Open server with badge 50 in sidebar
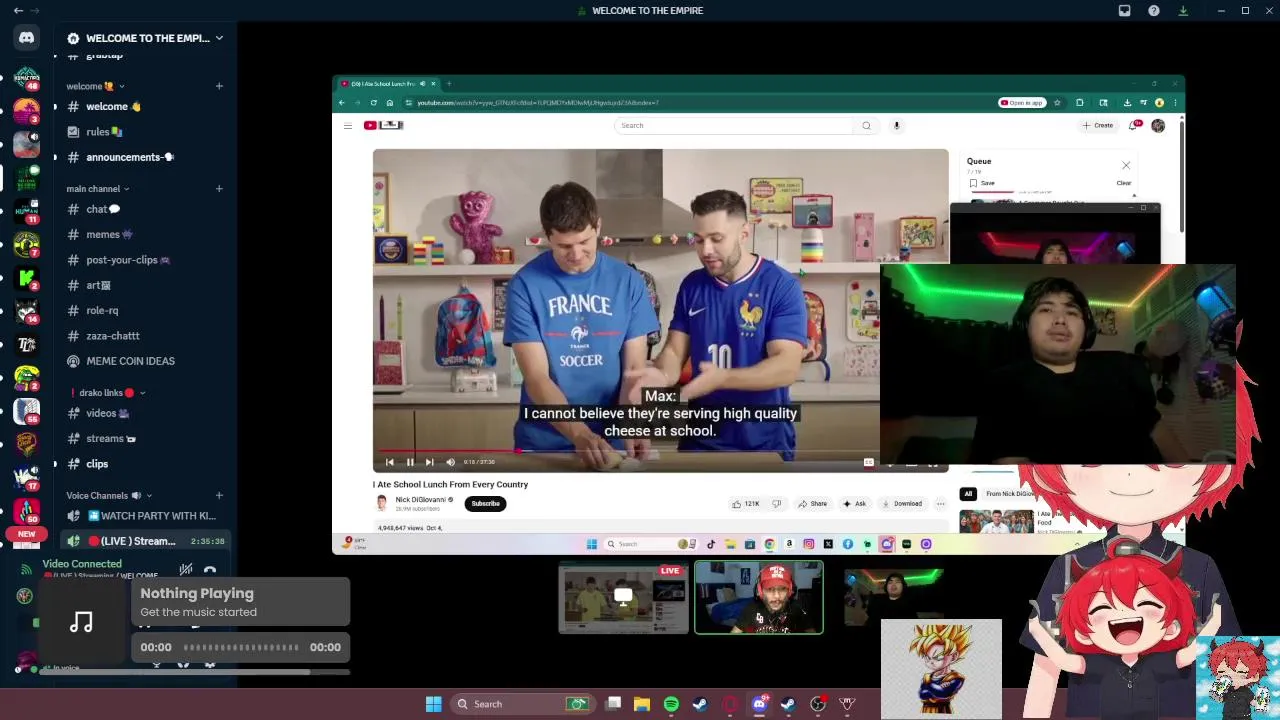This screenshot has width=1280, height=720. (27, 512)
